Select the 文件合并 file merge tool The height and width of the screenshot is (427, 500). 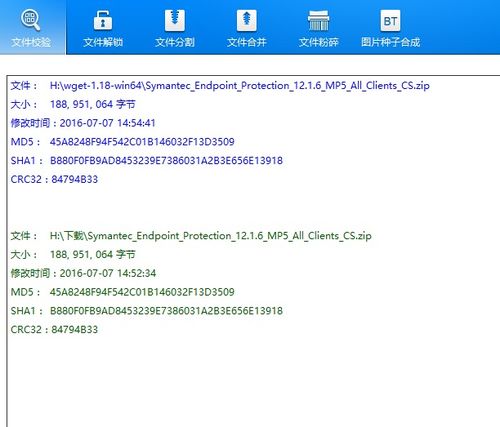(247, 28)
